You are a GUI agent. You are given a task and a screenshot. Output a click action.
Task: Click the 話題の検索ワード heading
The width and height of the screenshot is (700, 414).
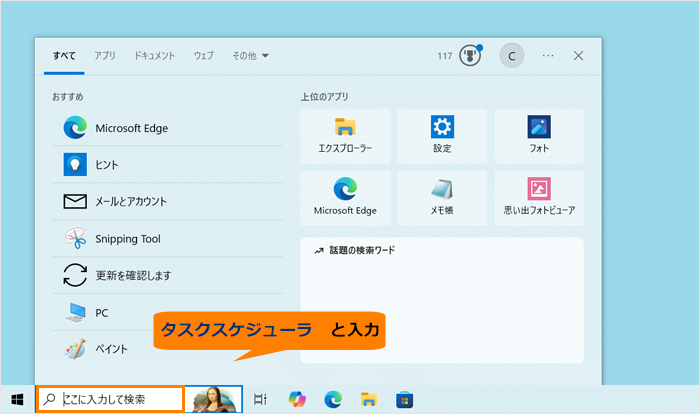(362, 250)
